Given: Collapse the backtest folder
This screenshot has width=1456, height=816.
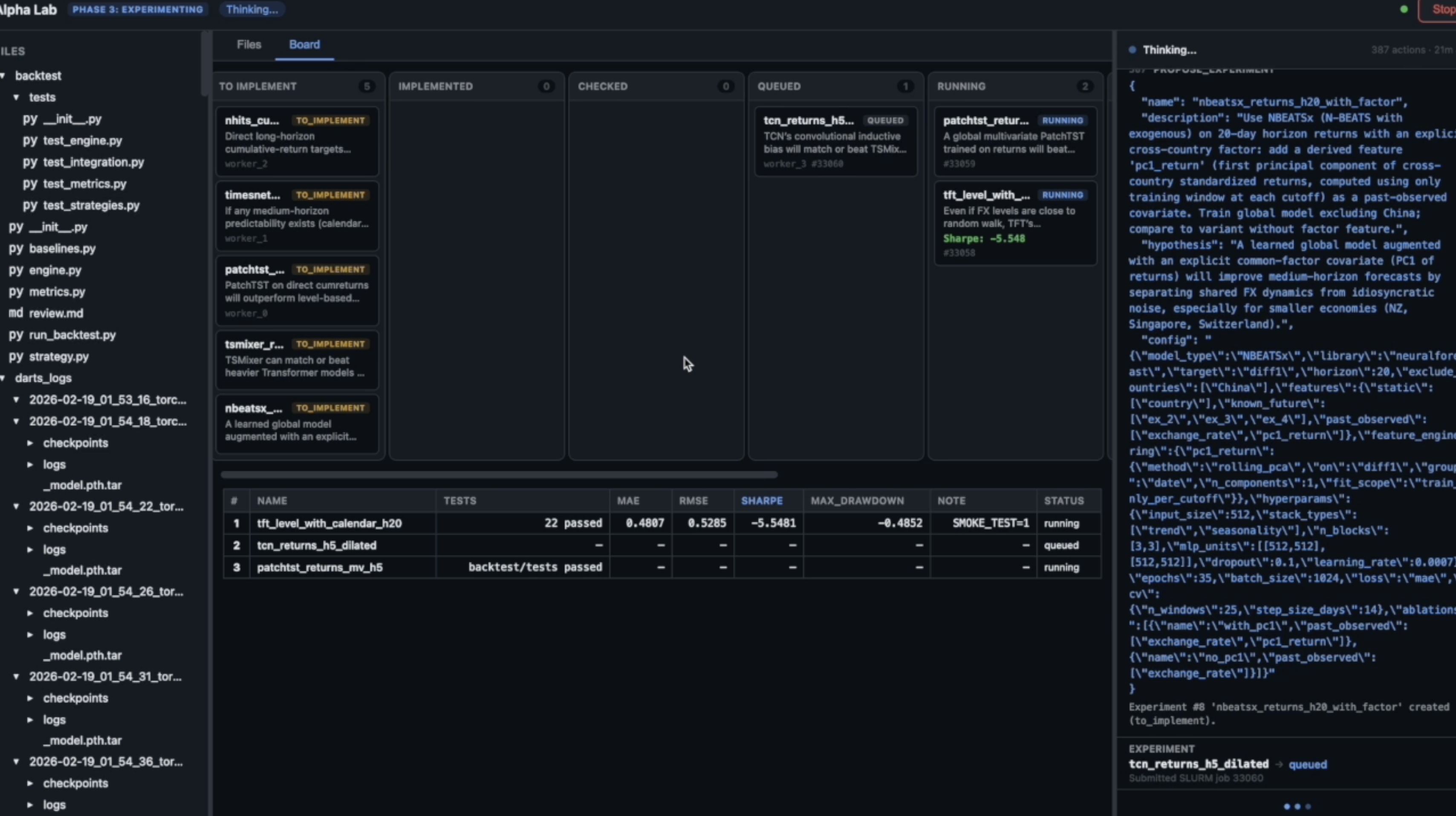Looking at the screenshot, I should (4, 75).
